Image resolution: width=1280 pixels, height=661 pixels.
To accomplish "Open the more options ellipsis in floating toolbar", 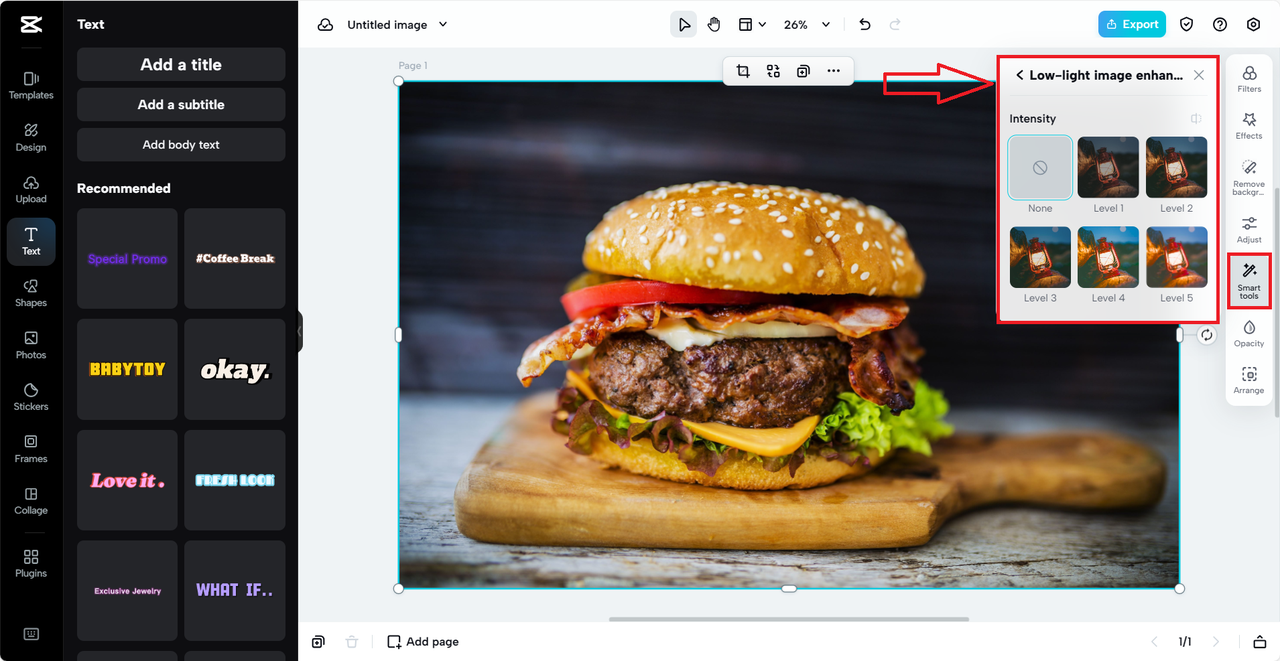I will coord(833,71).
